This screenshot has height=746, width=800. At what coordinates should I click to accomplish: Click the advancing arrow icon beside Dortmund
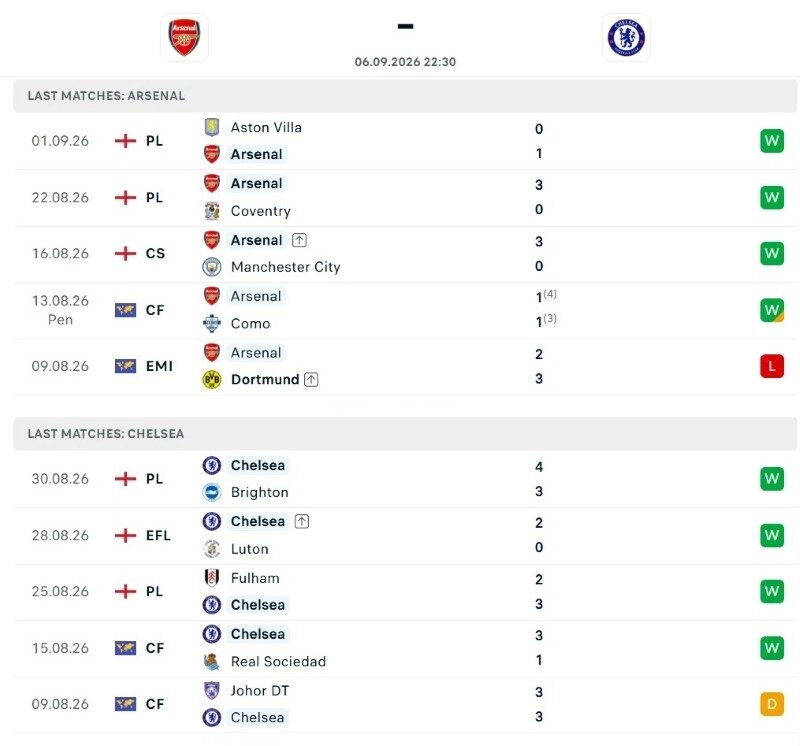coord(311,380)
